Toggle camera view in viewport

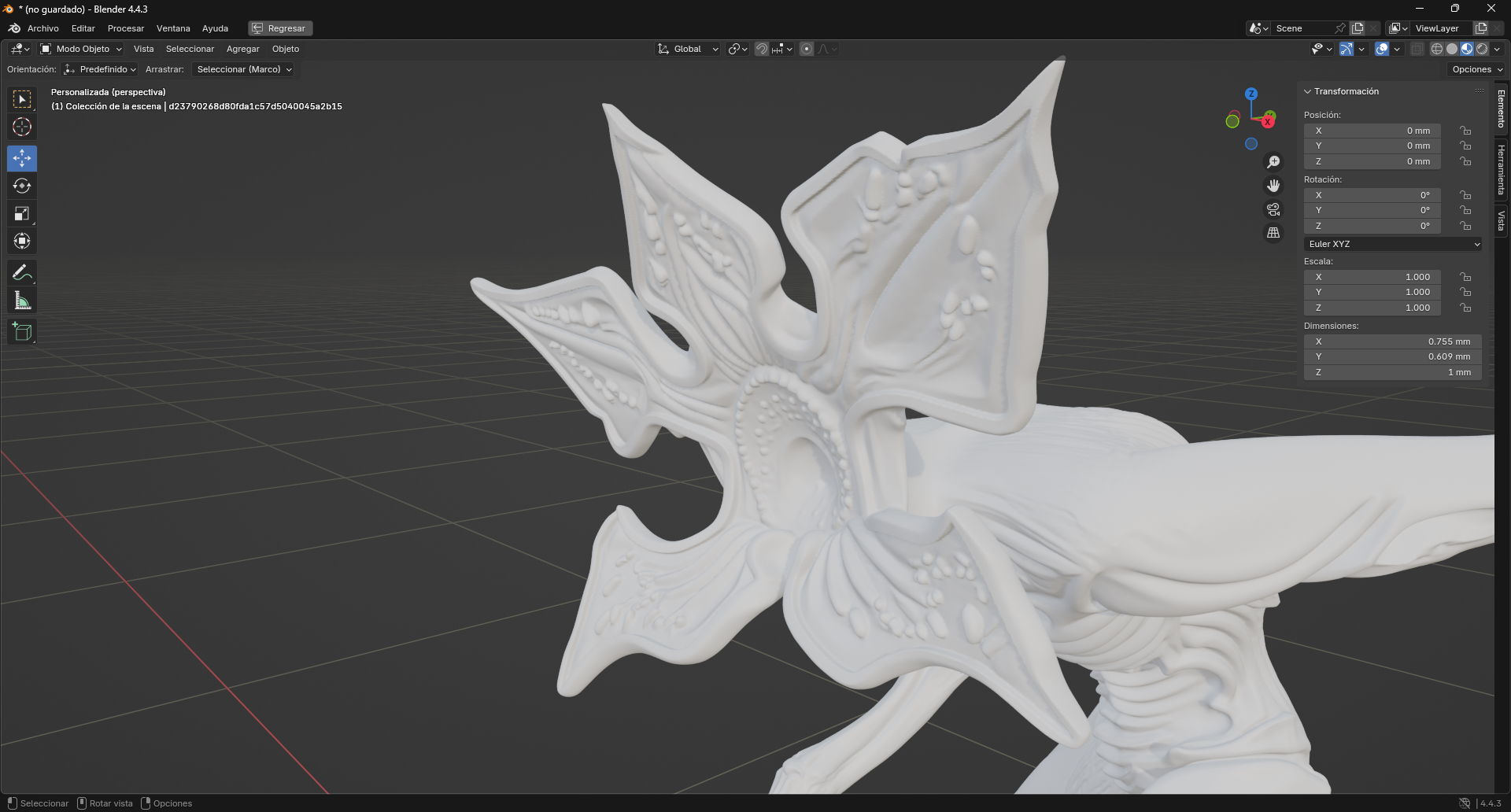pos(1273,209)
